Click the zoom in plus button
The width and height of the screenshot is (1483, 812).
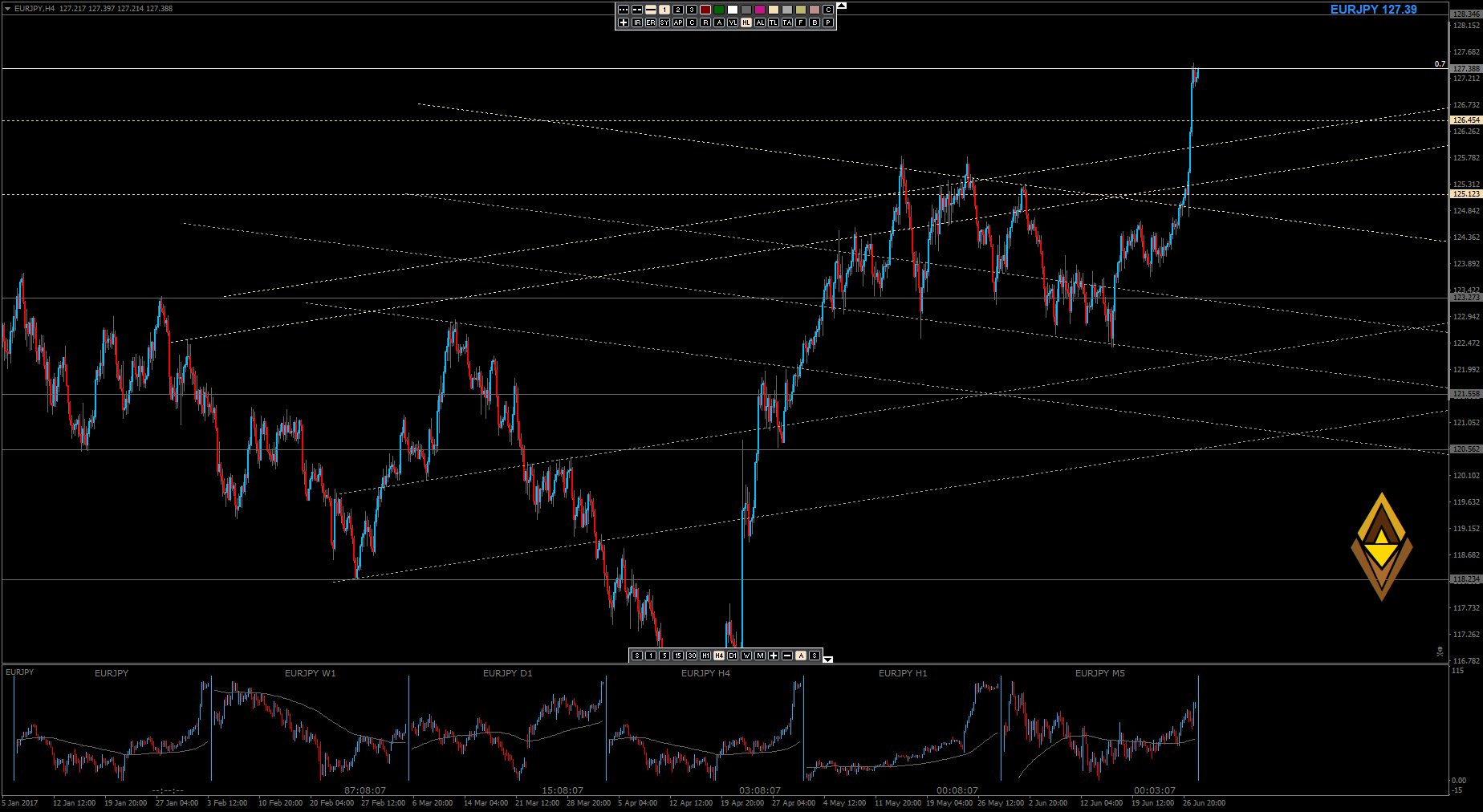[774, 656]
